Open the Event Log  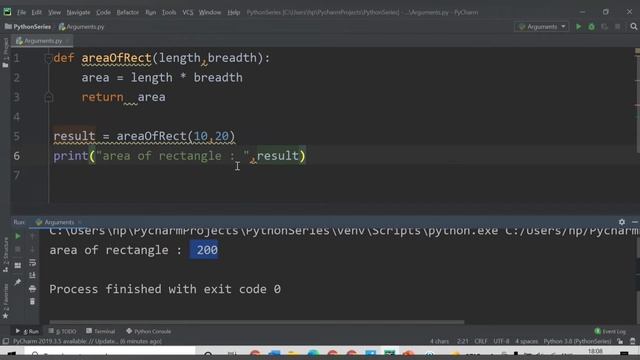[x=610, y=331]
